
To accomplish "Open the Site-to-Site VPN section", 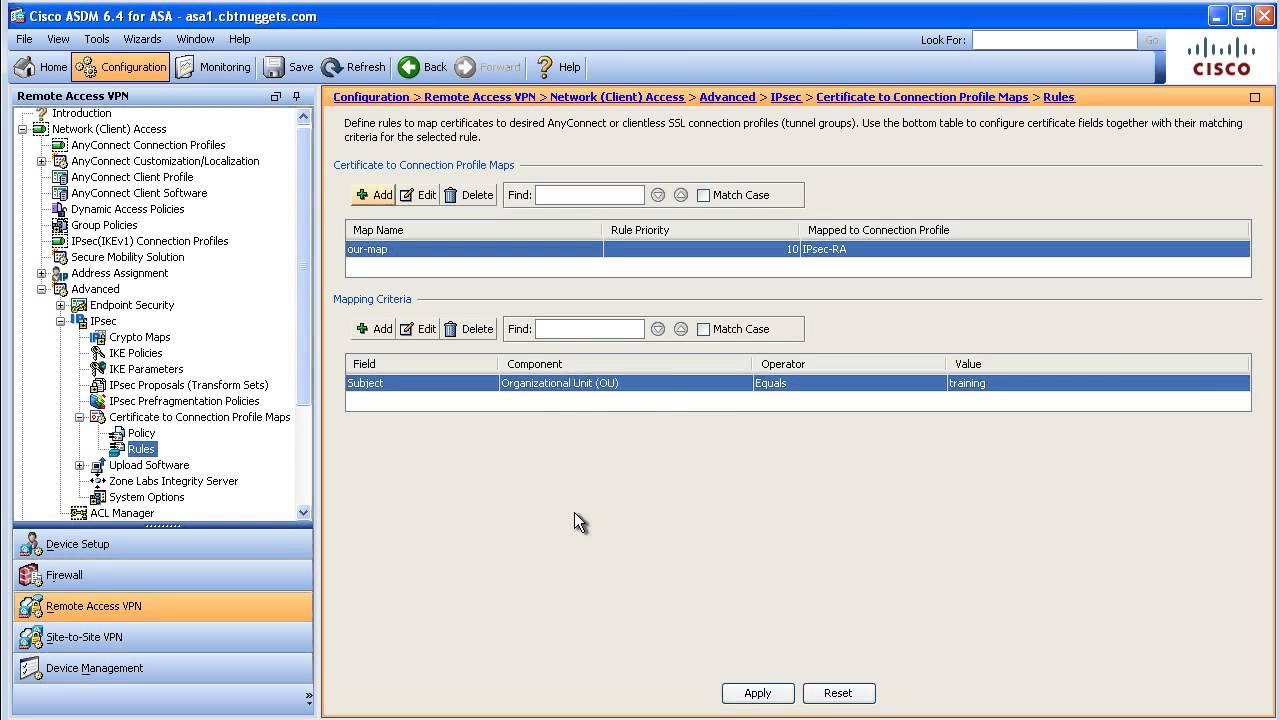I will pyautogui.click(x=163, y=637).
